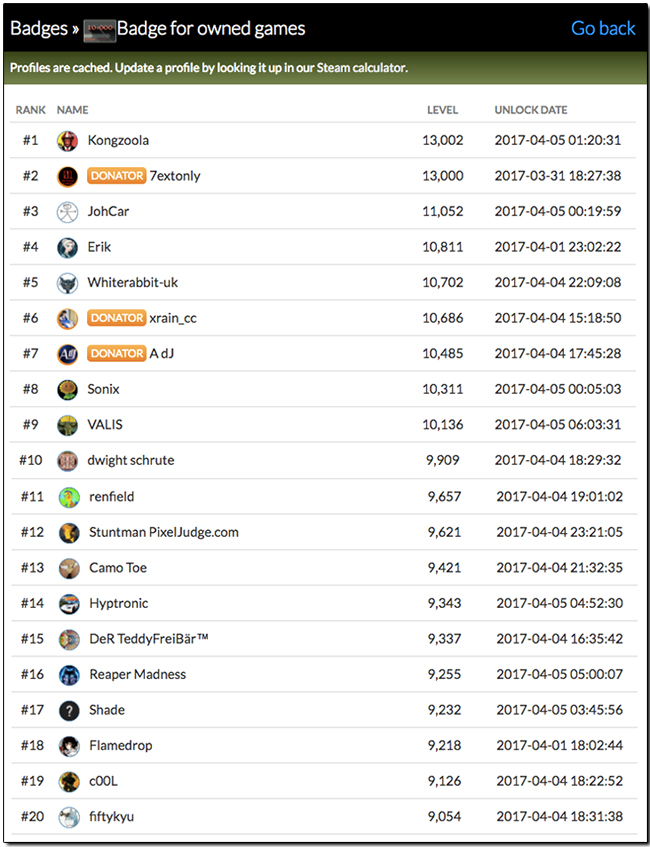The height and width of the screenshot is (847, 650).
Task: Click Erik's avatar icon
Action: 67,247
